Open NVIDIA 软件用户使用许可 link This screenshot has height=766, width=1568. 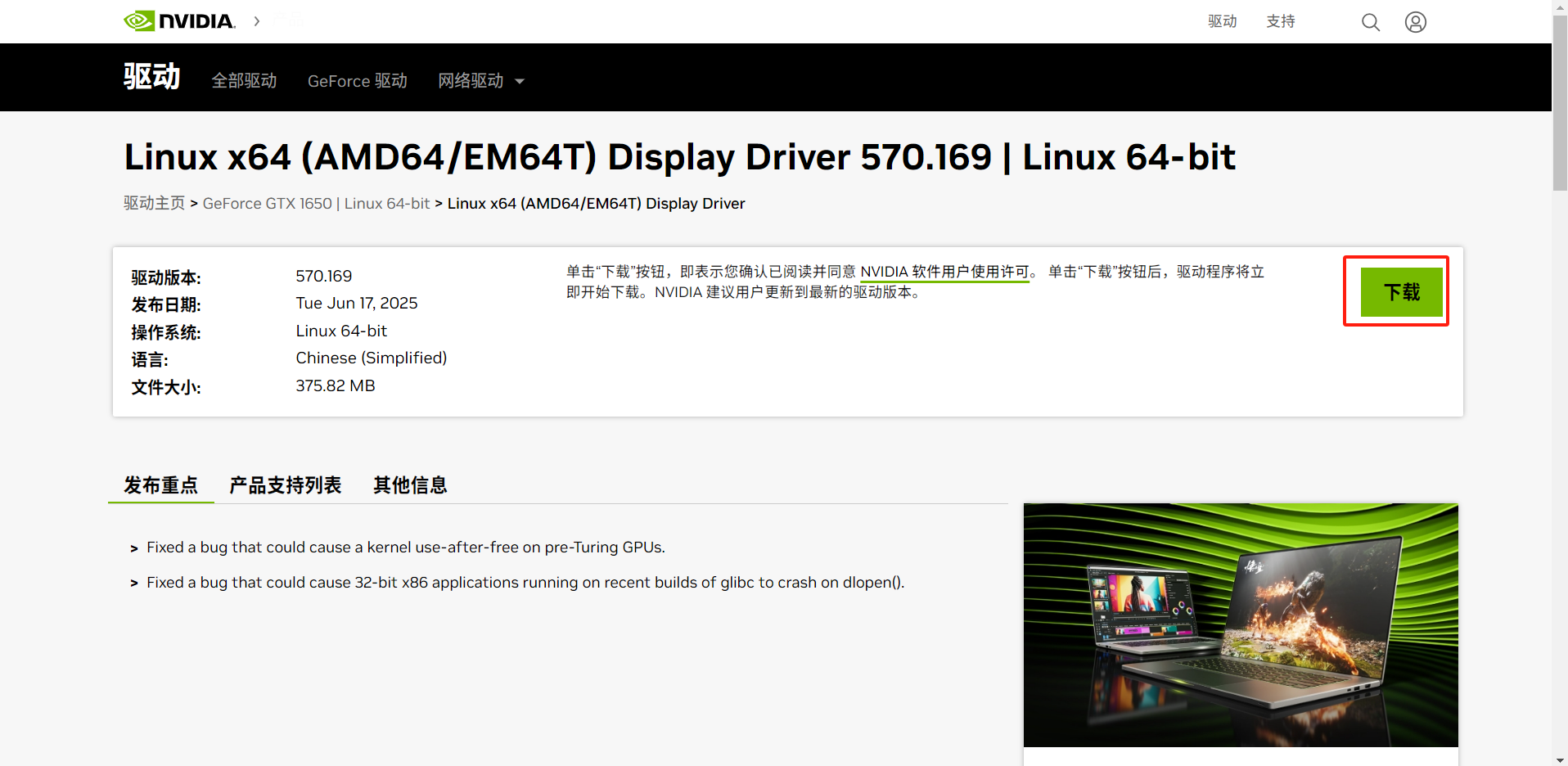pos(944,272)
